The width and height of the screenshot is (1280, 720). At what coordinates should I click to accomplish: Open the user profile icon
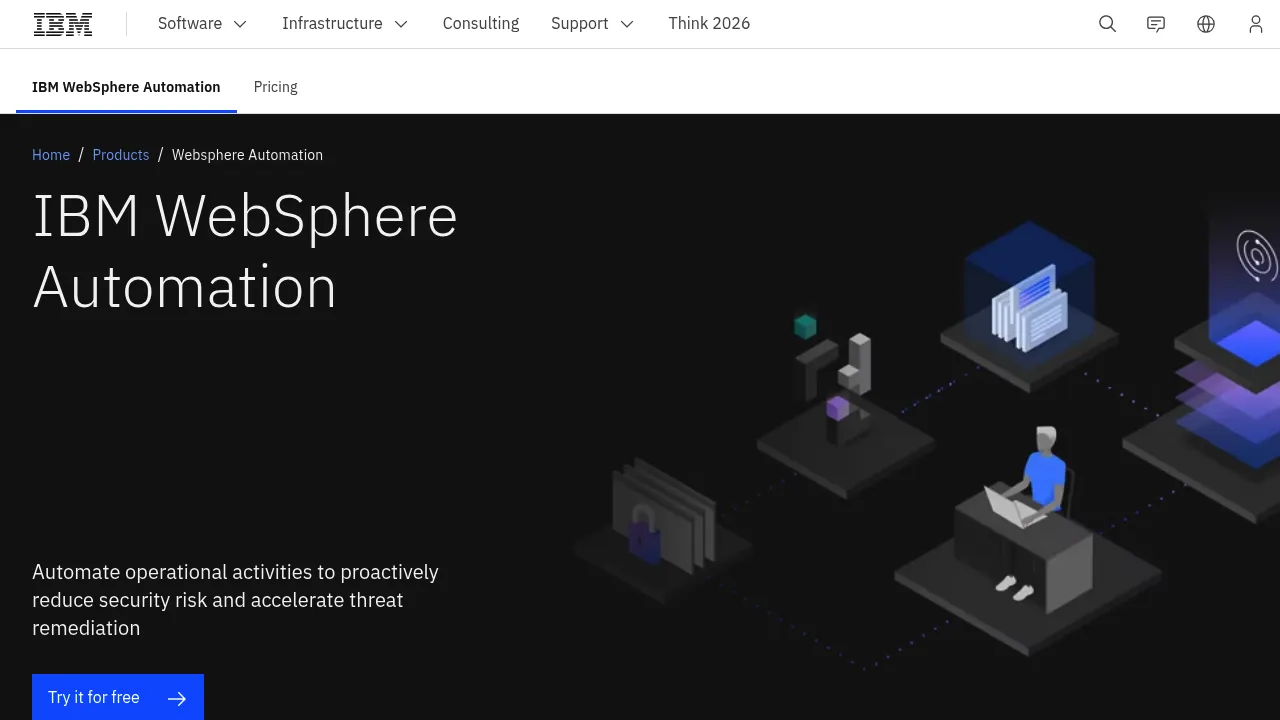pyautogui.click(x=1256, y=24)
